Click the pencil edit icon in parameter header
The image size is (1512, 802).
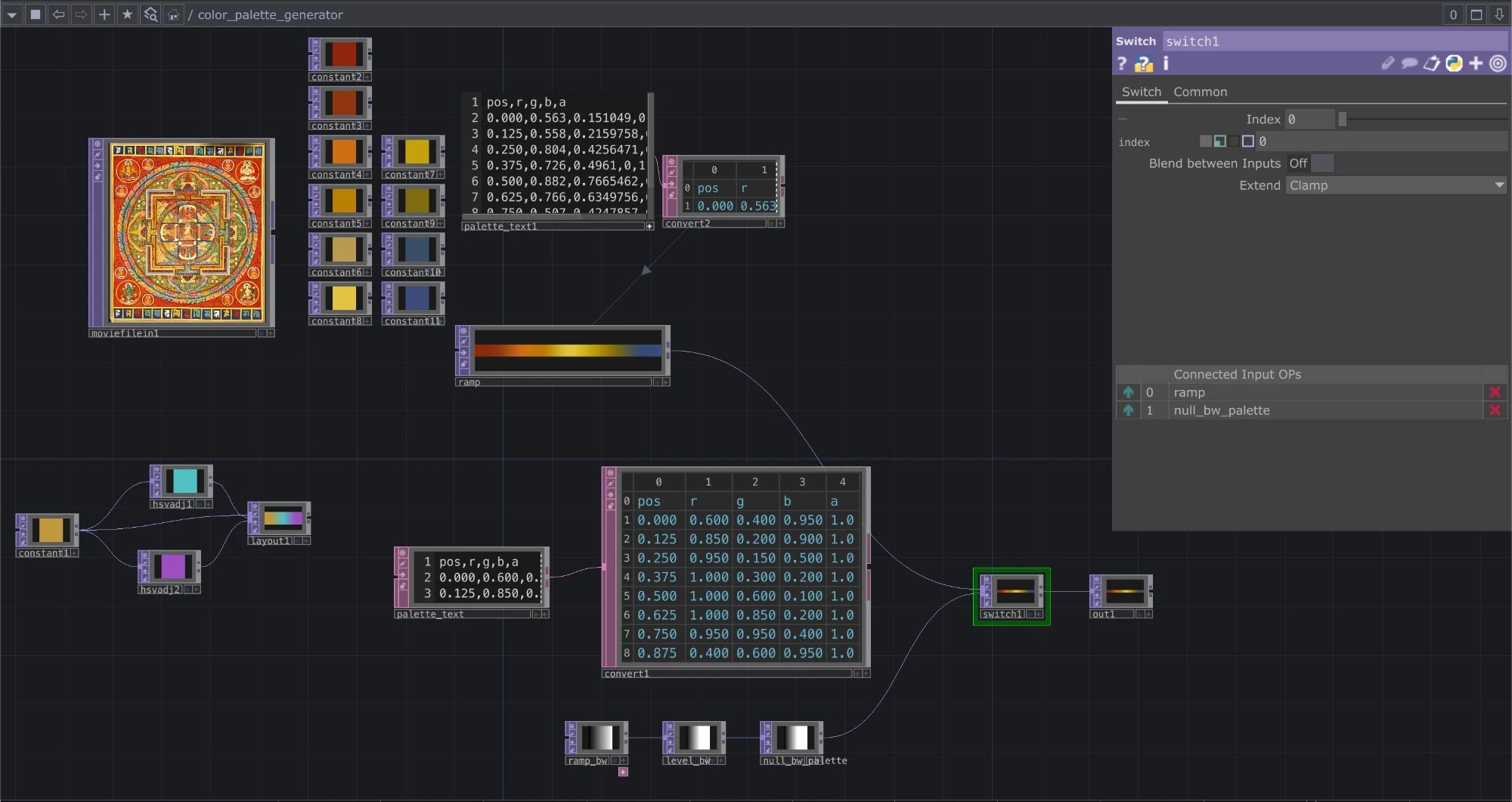coord(1387,63)
